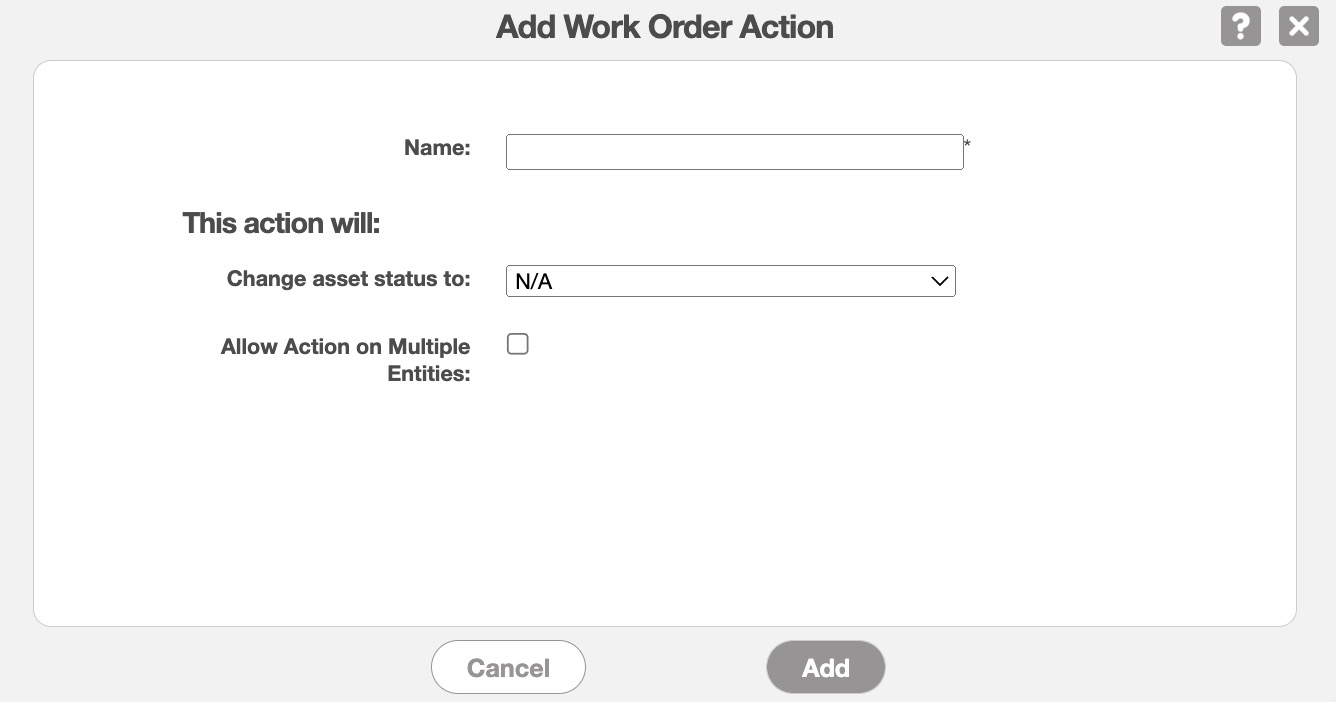Confirm new action with the Add button

pyautogui.click(x=825, y=668)
